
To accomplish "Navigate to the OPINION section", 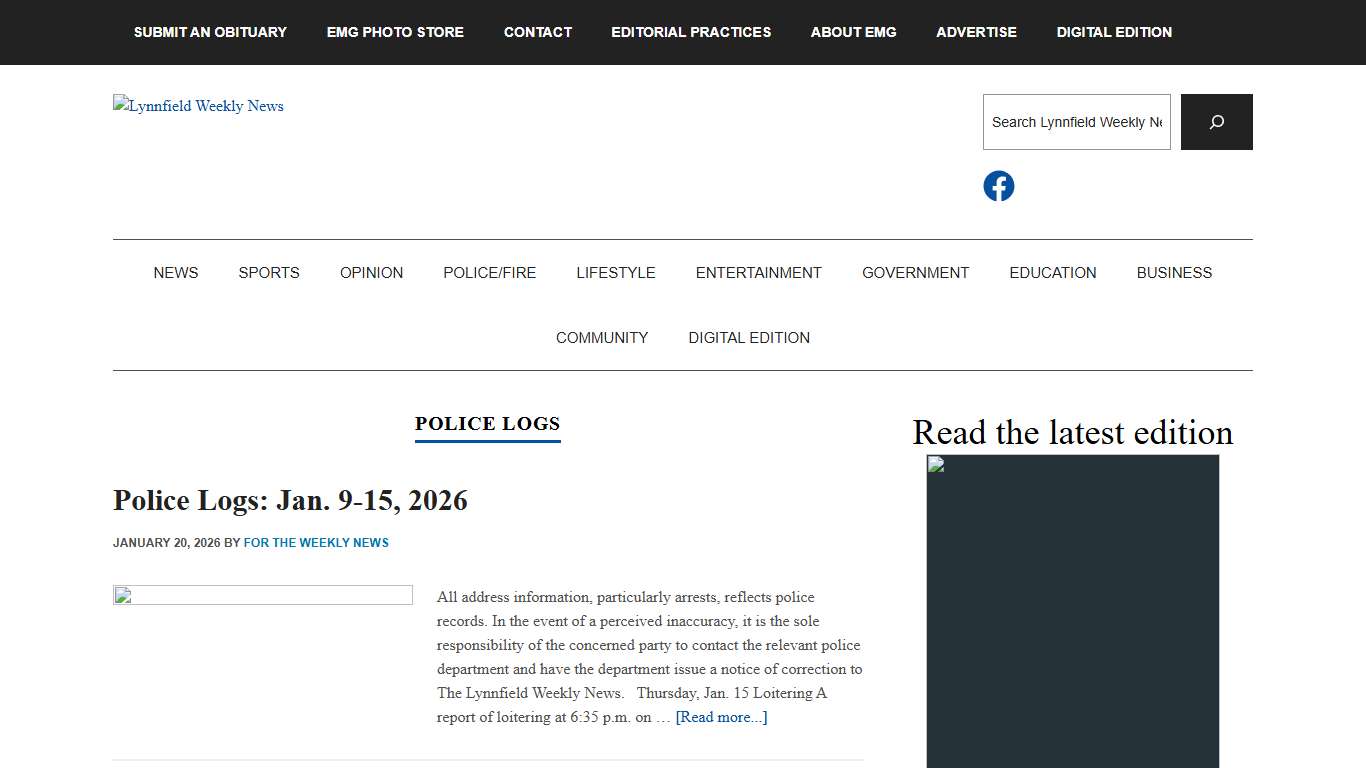I will [371, 272].
